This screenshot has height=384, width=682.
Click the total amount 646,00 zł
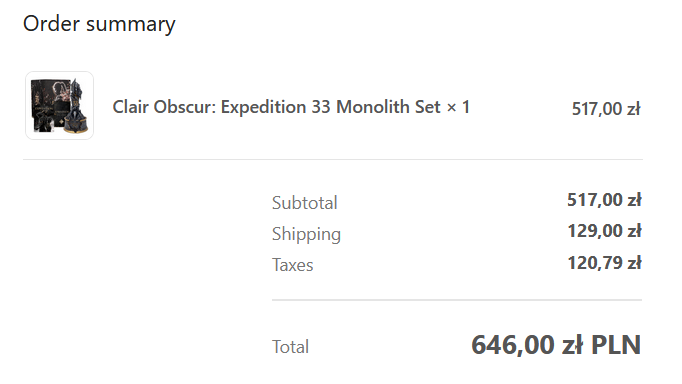[x=527, y=345]
